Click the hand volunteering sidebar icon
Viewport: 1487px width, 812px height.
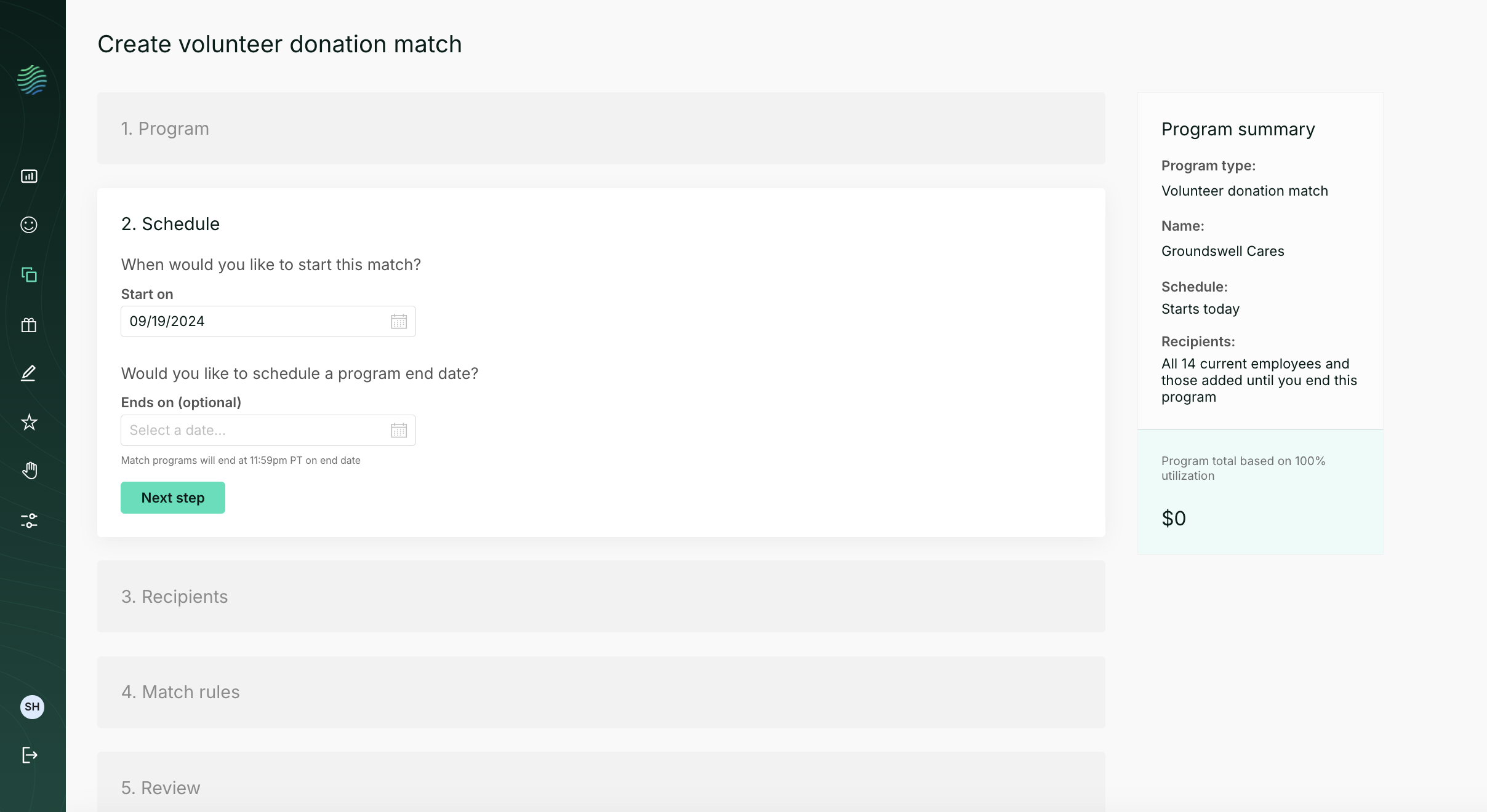pyautogui.click(x=29, y=471)
